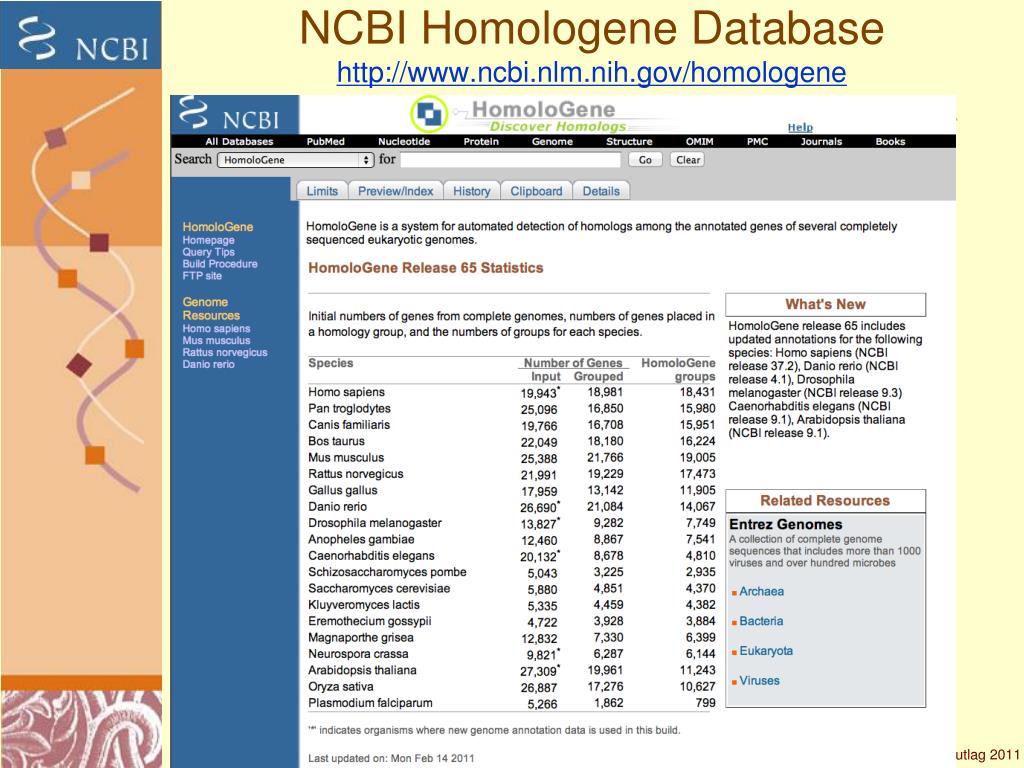This screenshot has width=1024, height=768.
Task: Open Danio rerio genome resource link
Action: 208,364
